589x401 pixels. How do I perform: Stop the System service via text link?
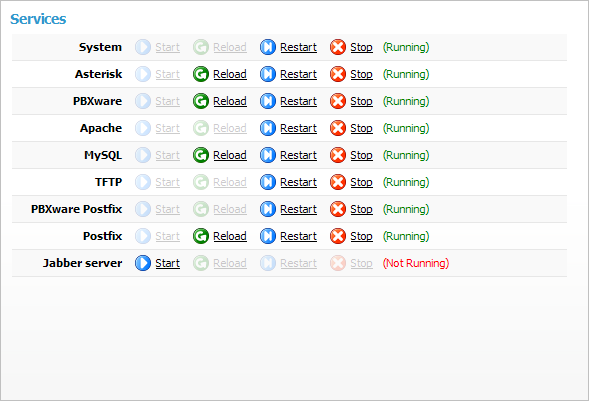point(361,48)
